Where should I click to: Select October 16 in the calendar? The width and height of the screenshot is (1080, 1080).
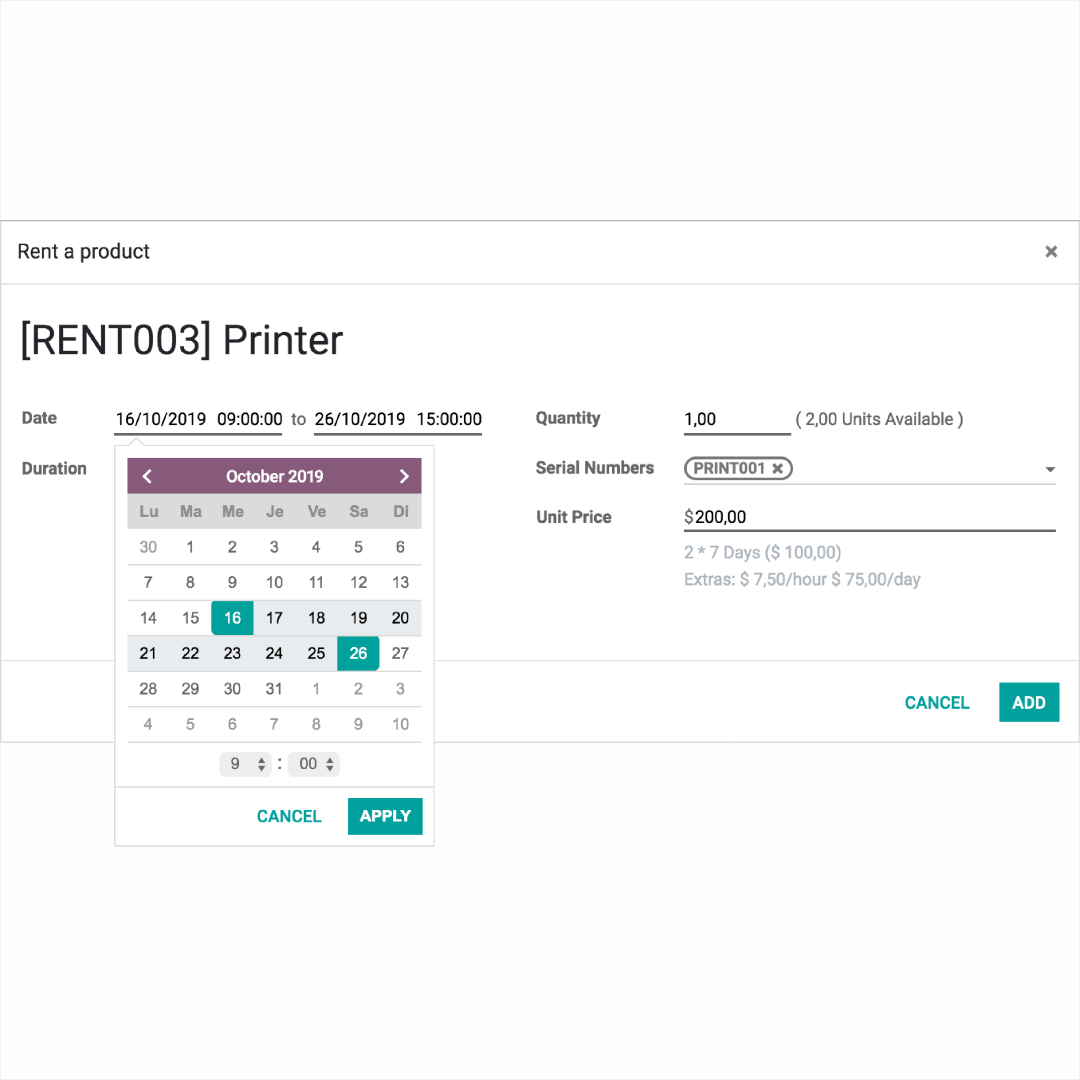click(232, 618)
